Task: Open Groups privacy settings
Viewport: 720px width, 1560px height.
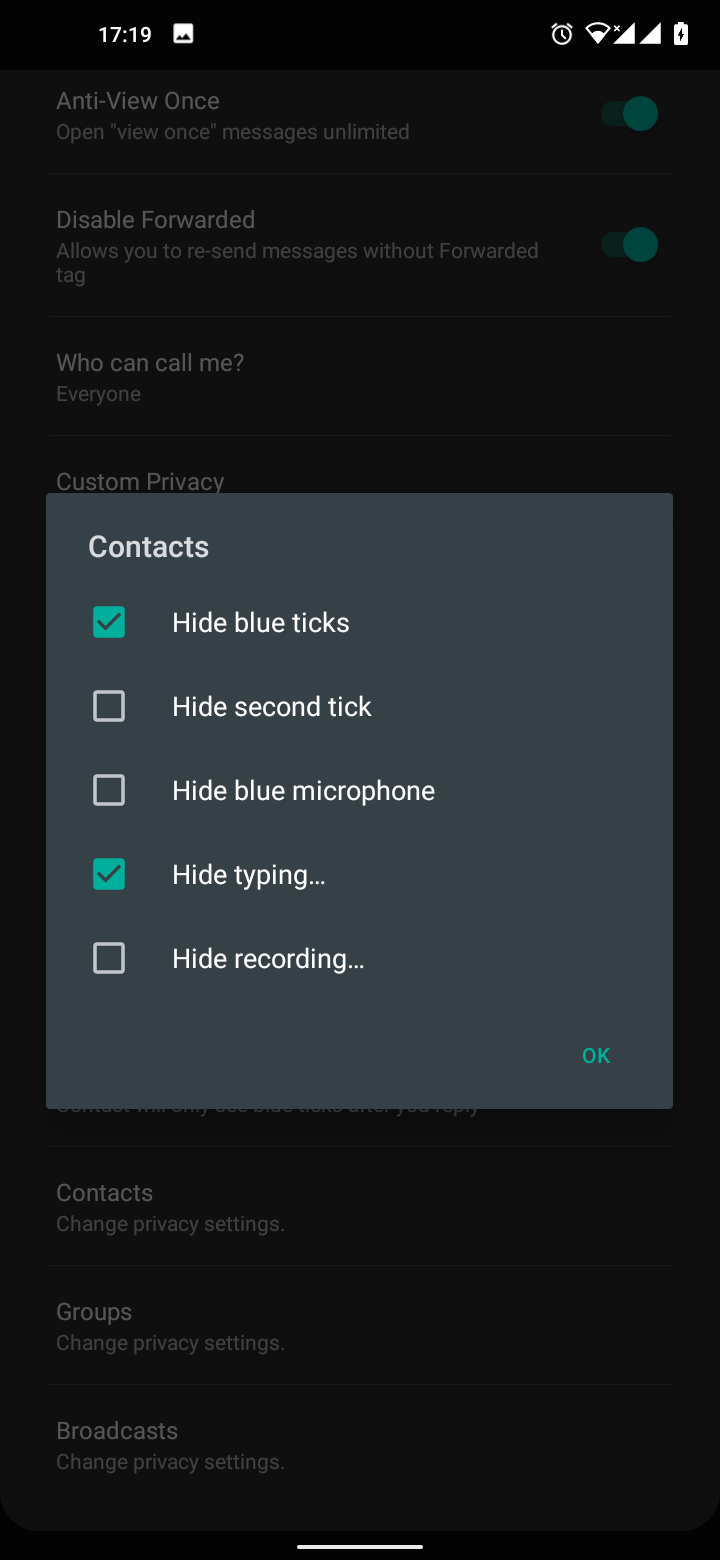Action: click(x=170, y=1325)
